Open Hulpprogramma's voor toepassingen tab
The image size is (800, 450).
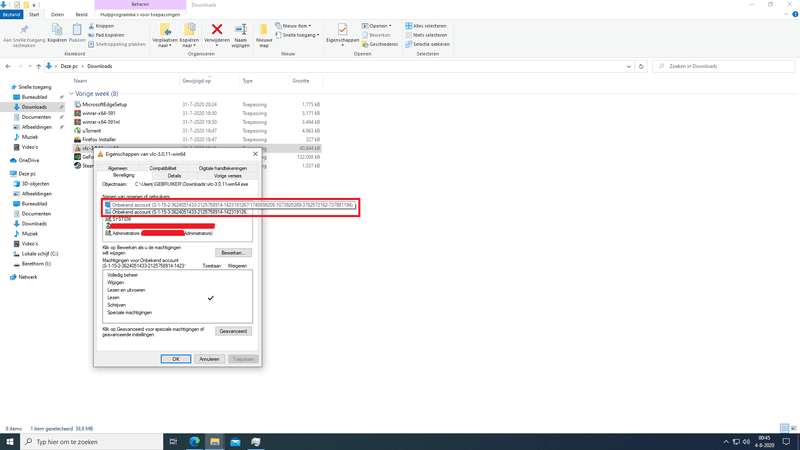coord(140,15)
